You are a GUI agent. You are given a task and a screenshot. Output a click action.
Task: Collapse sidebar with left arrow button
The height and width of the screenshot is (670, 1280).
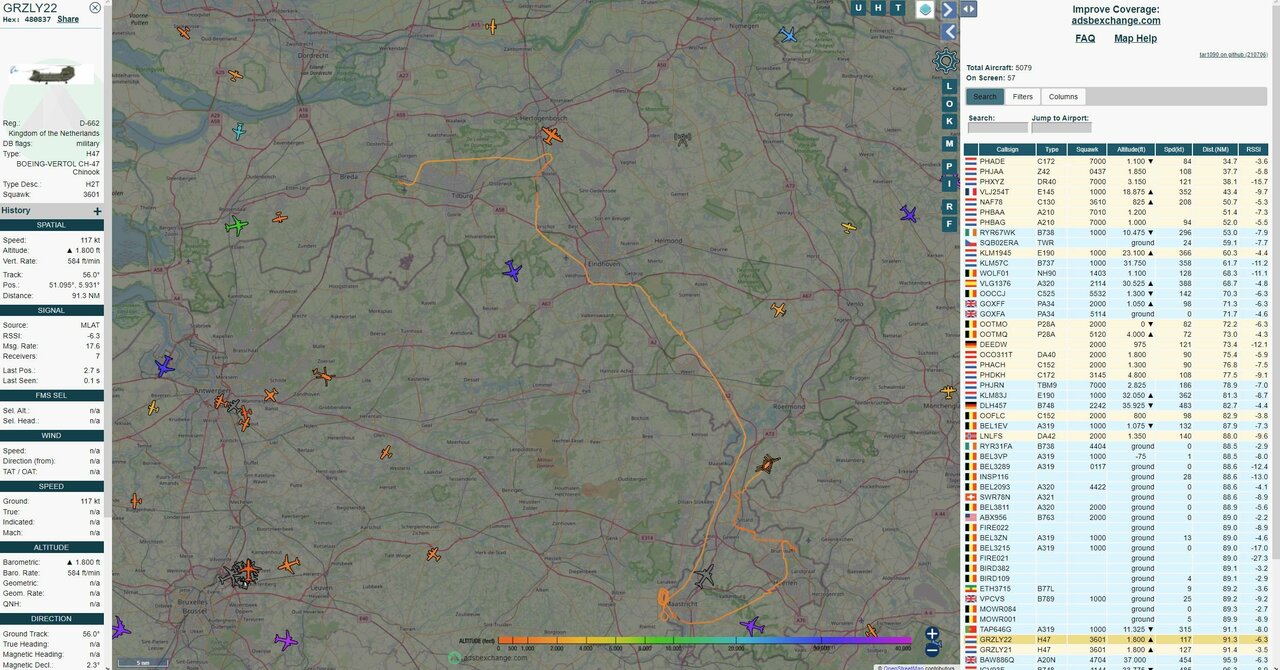(x=949, y=31)
